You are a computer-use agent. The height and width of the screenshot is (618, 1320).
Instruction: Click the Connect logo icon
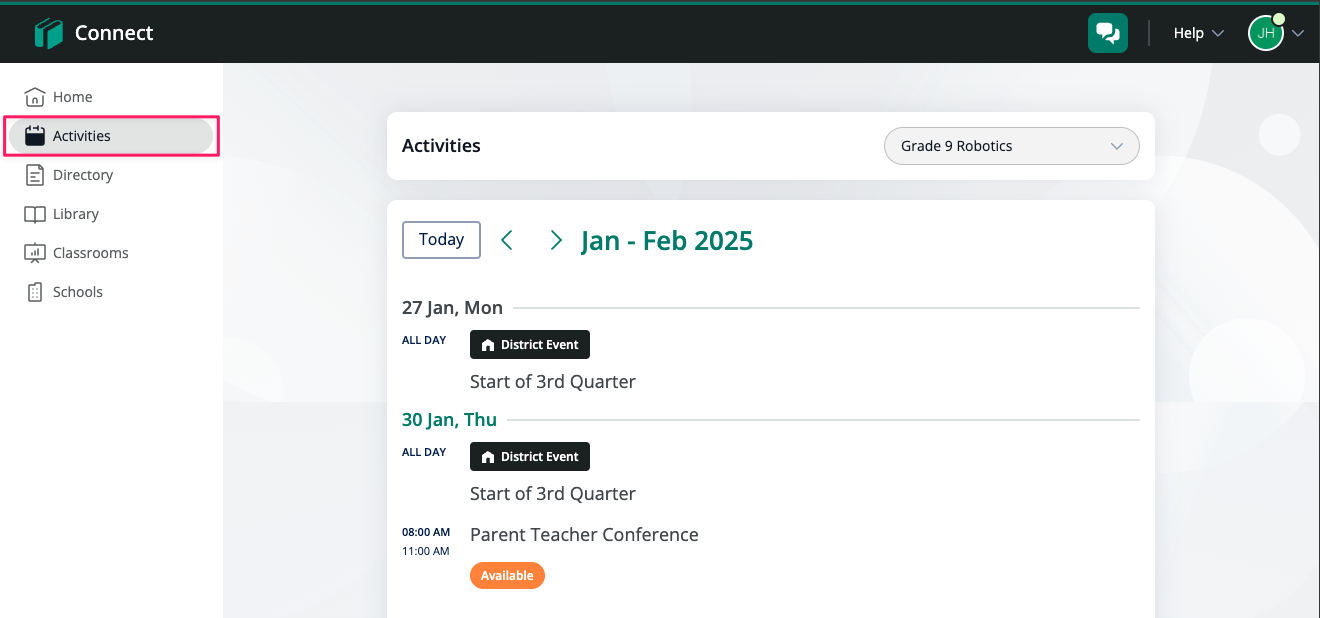[48, 33]
